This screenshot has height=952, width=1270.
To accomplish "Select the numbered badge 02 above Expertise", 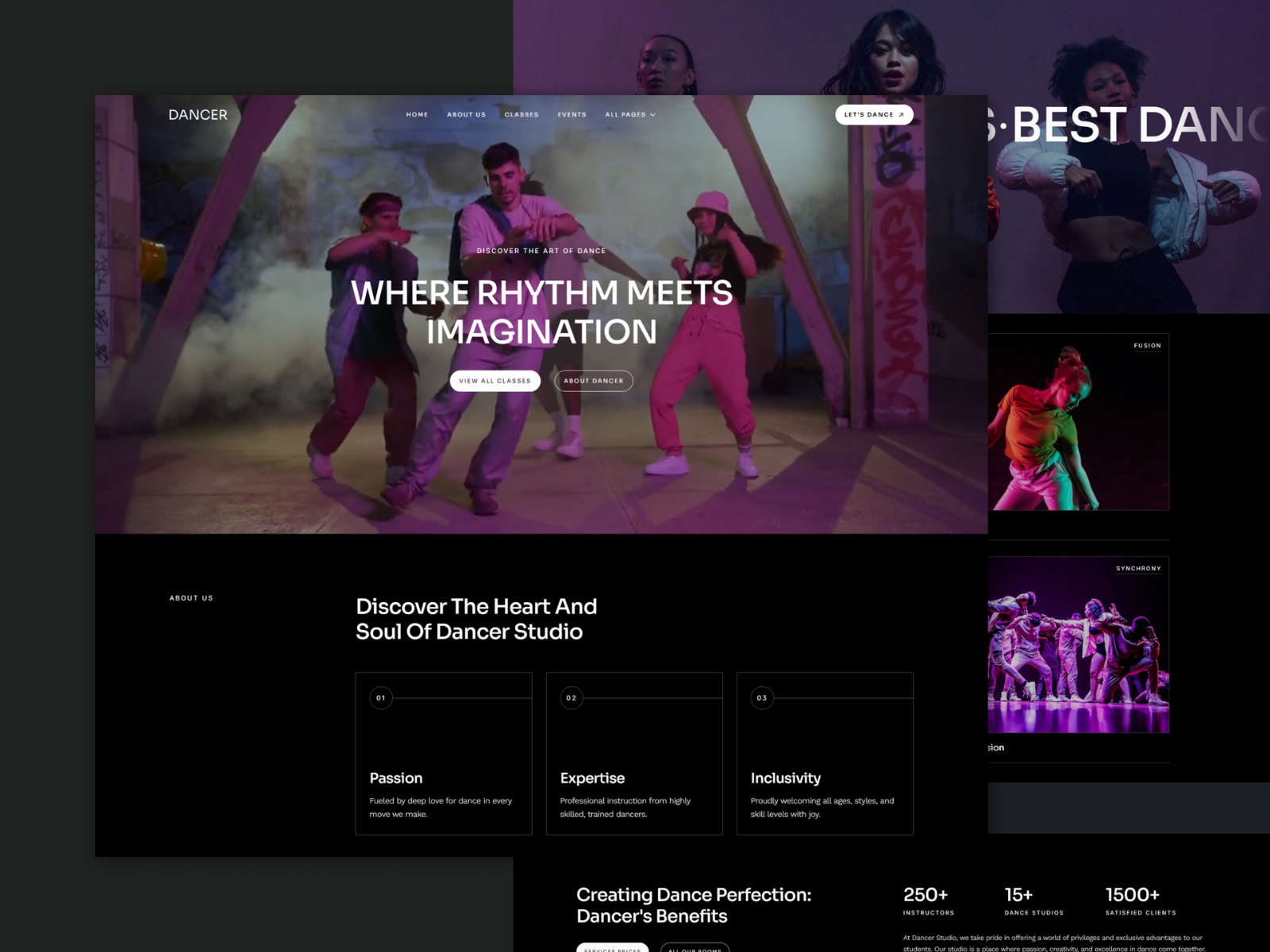I will click(571, 699).
